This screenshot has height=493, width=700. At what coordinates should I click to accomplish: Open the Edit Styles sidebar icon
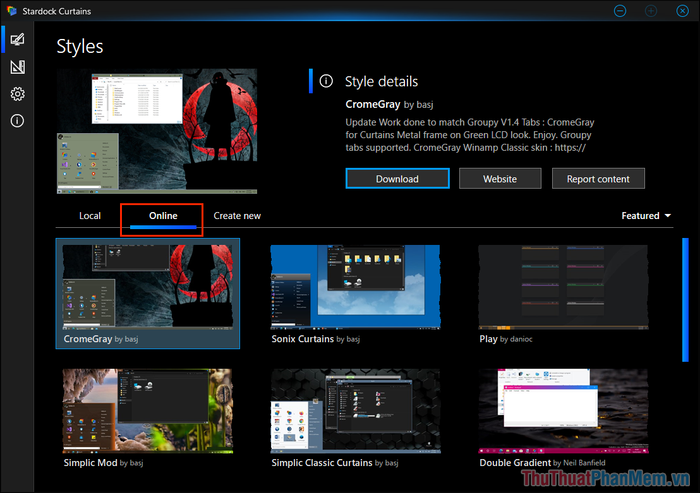(x=17, y=67)
